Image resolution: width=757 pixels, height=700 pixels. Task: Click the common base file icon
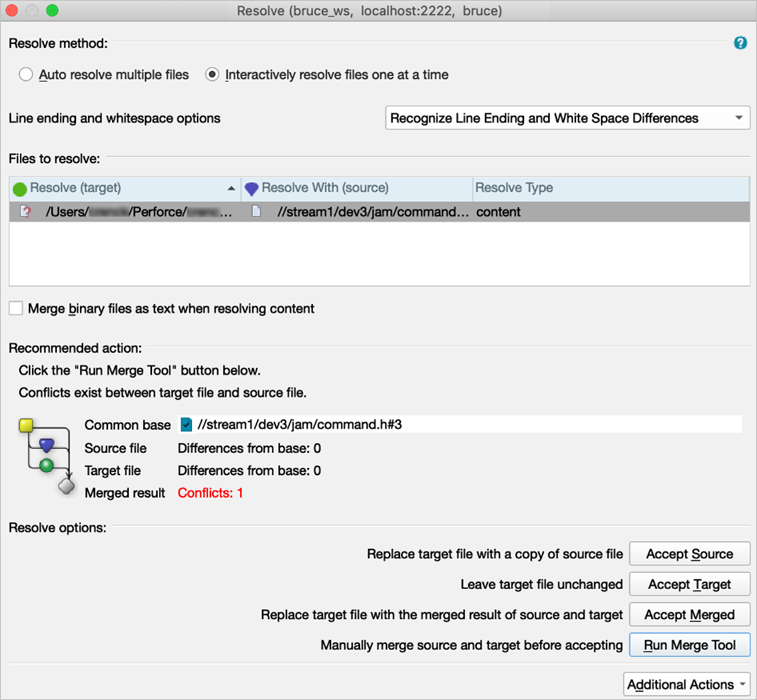click(186, 424)
